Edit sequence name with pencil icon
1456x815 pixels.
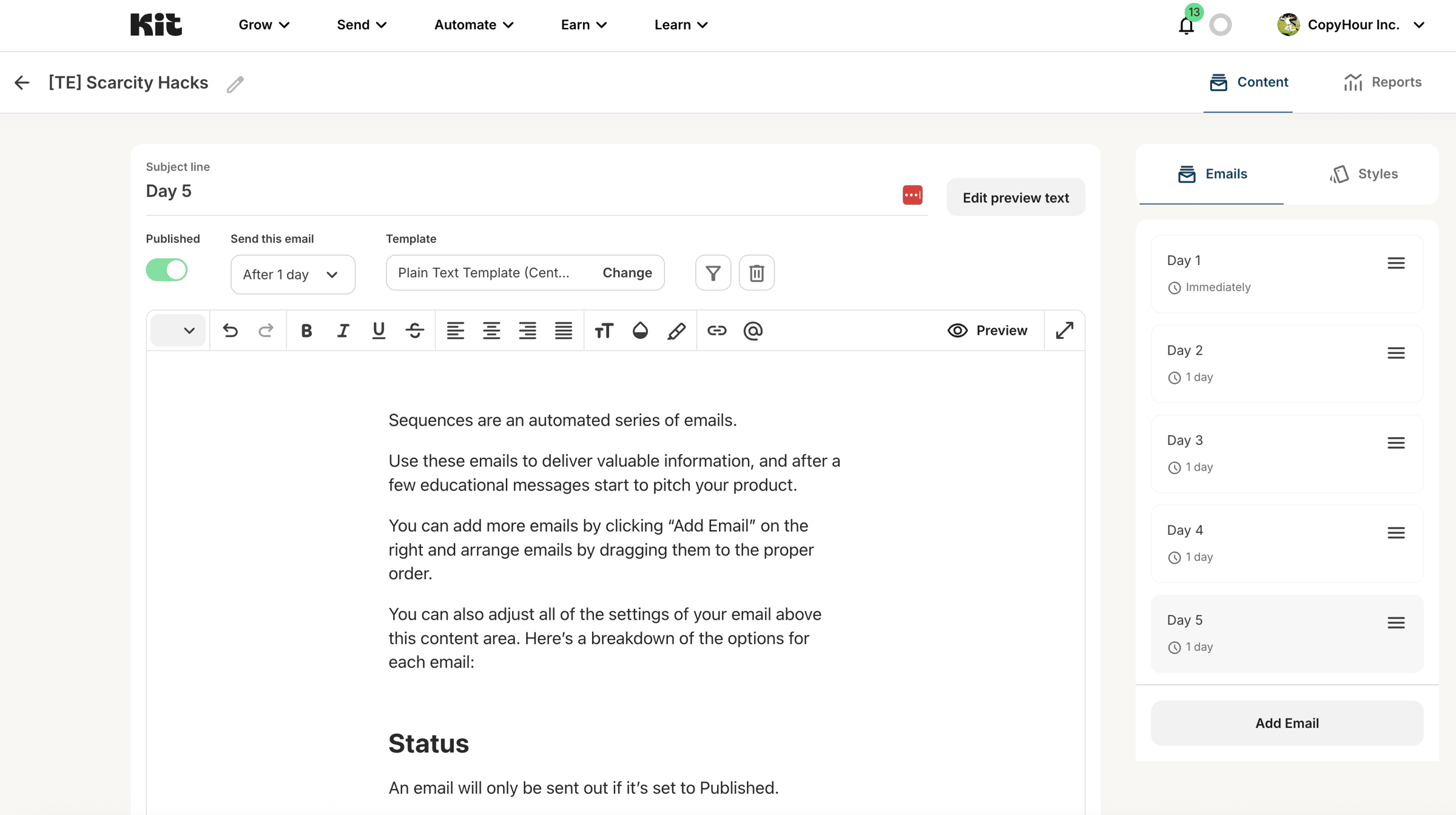[x=235, y=84]
